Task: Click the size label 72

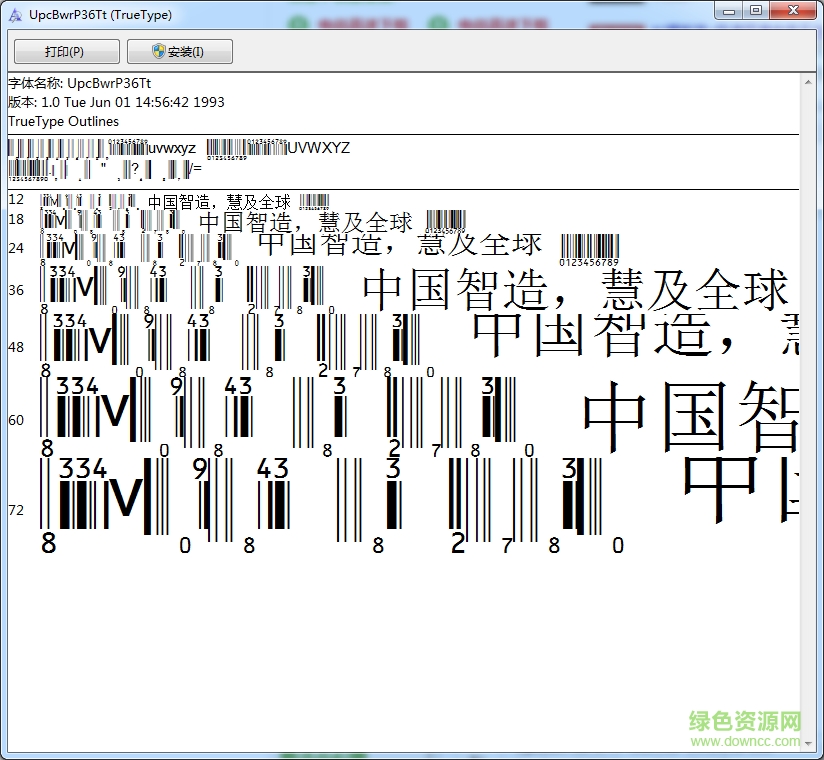Action: 16,510
